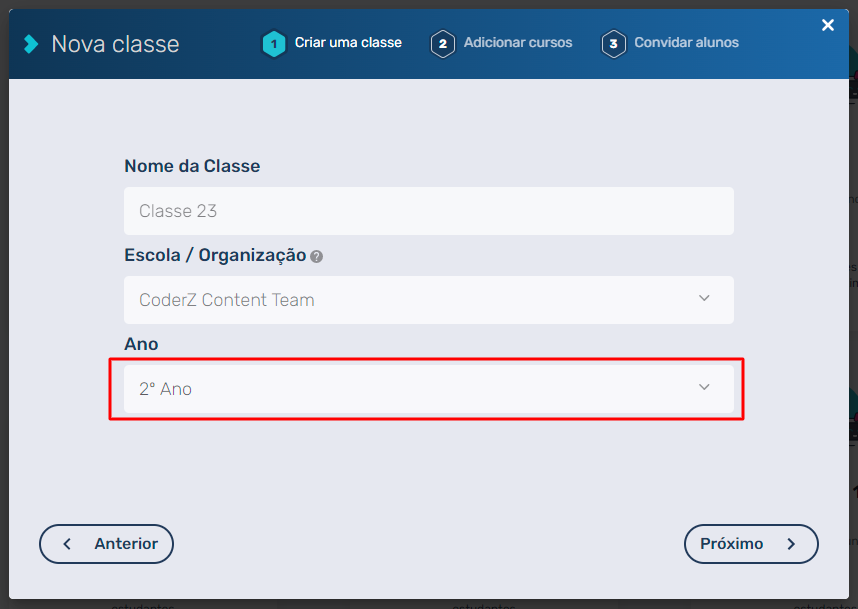This screenshot has width=858, height=609.
Task: Click the arrow icon beside Nova classe
Action: point(32,44)
